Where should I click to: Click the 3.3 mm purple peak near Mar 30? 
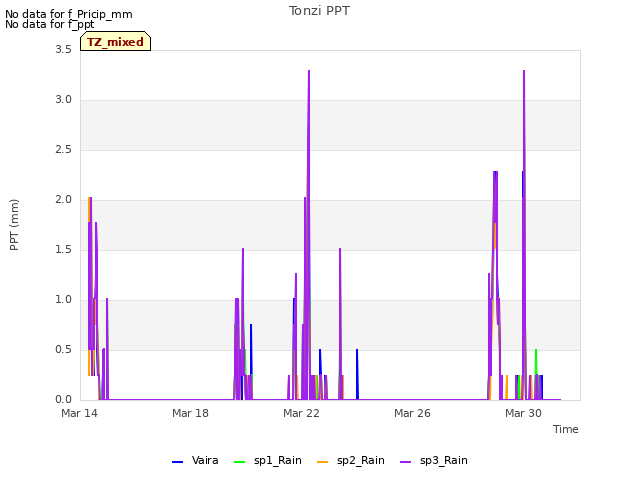[x=524, y=71]
